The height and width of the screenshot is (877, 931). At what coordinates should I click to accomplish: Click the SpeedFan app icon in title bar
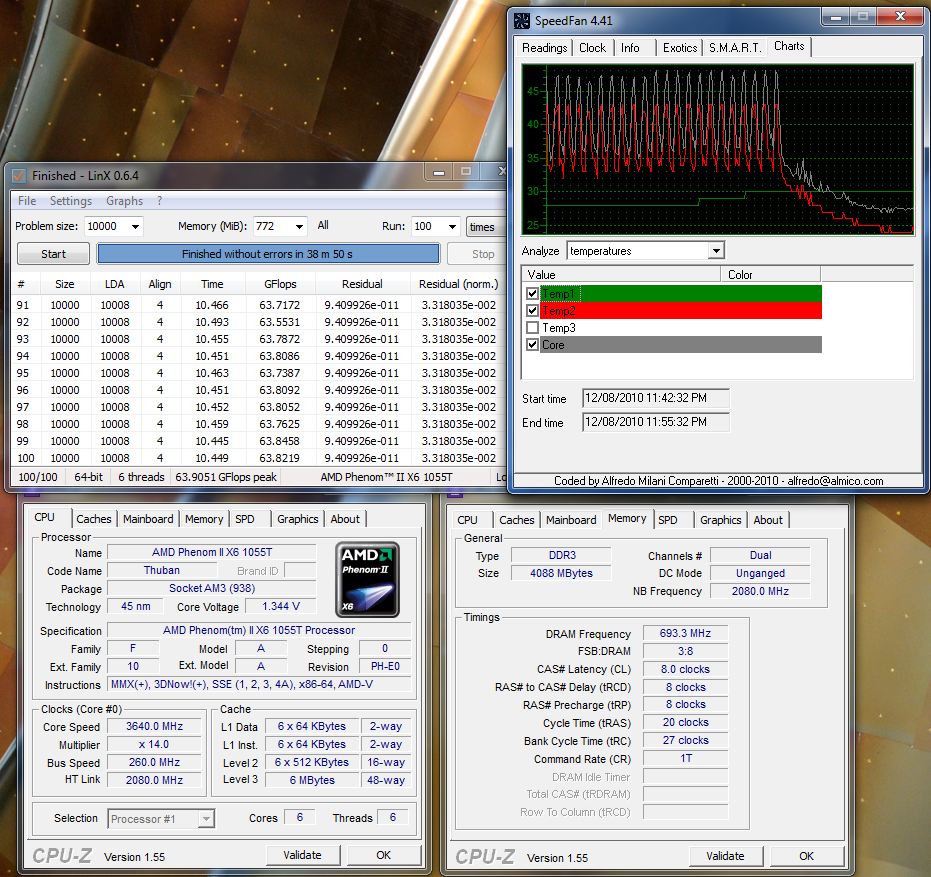click(521, 21)
